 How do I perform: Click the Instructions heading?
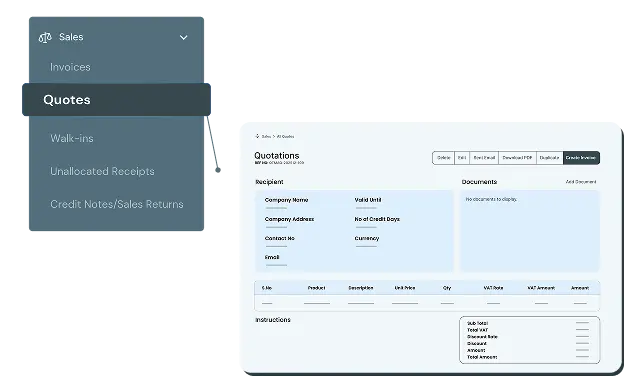pyautogui.click(x=273, y=320)
